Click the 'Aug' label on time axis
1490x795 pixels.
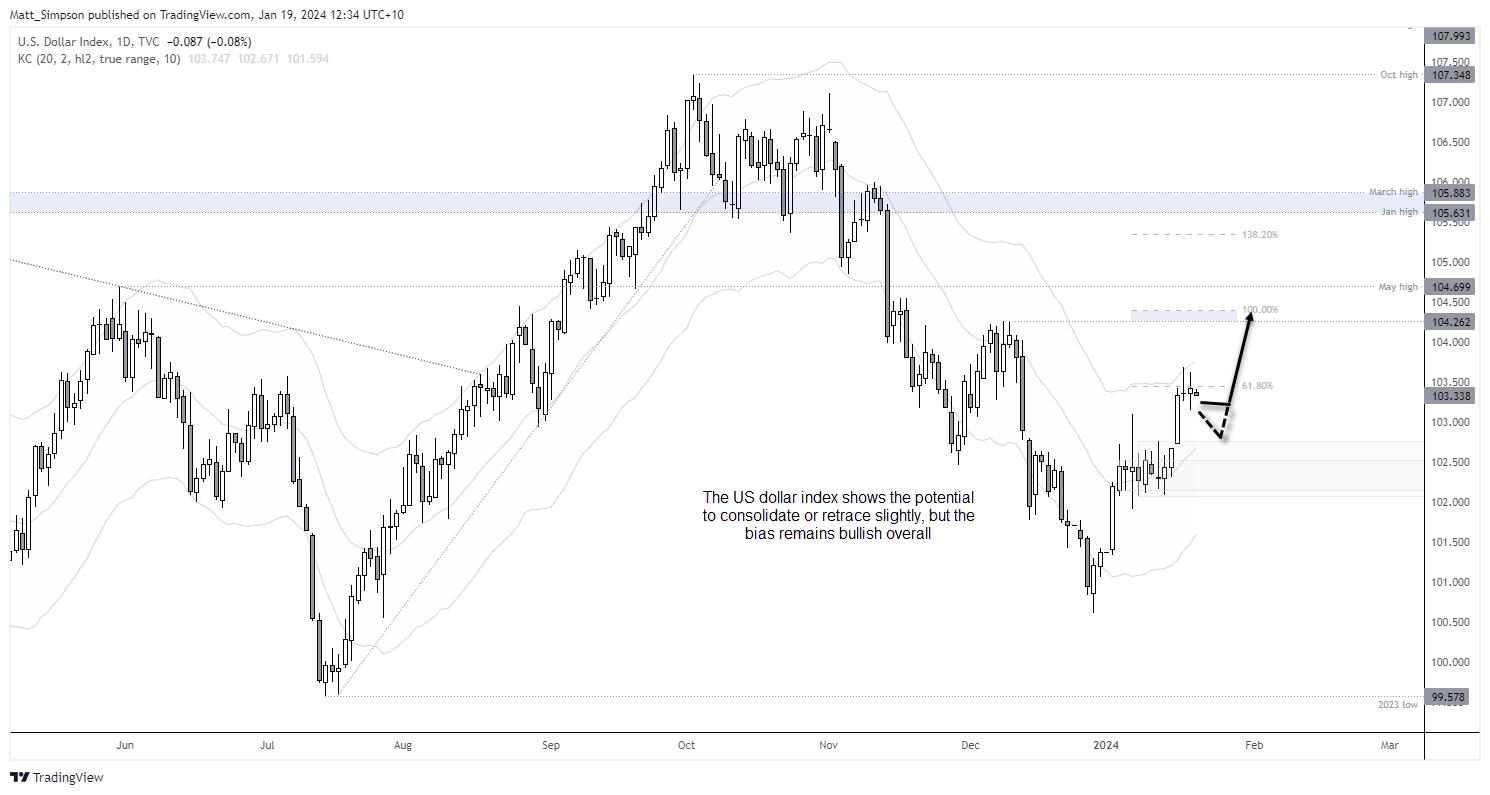(403, 745)
